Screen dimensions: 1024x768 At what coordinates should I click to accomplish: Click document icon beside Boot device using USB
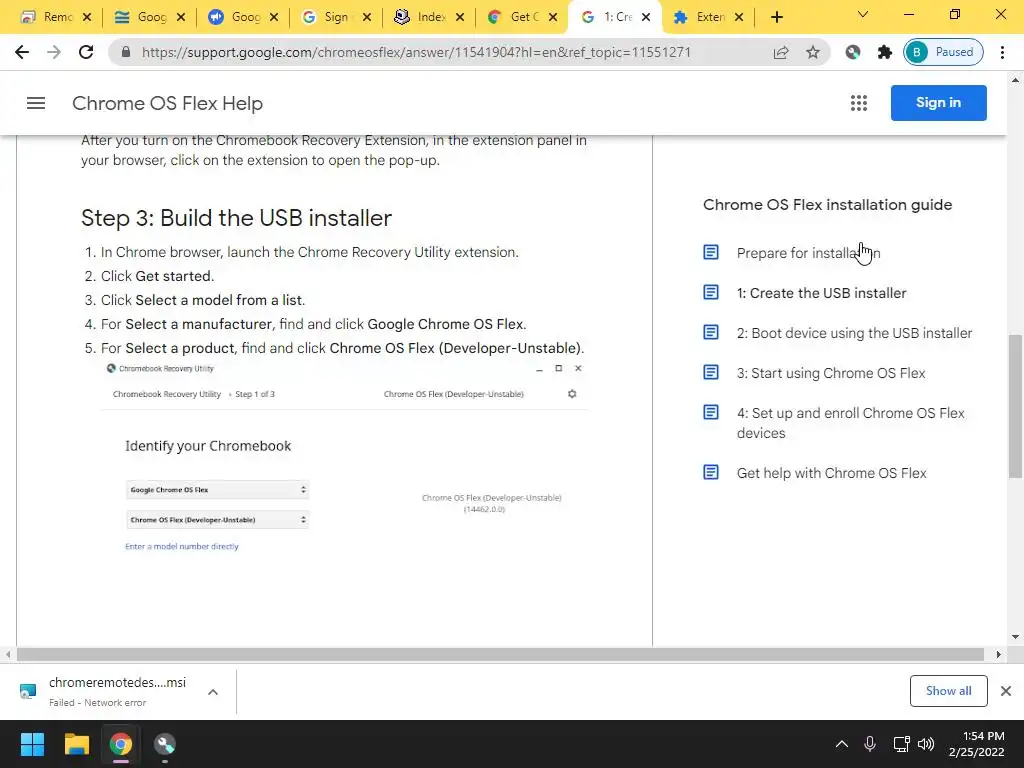(x=711, y=332)
